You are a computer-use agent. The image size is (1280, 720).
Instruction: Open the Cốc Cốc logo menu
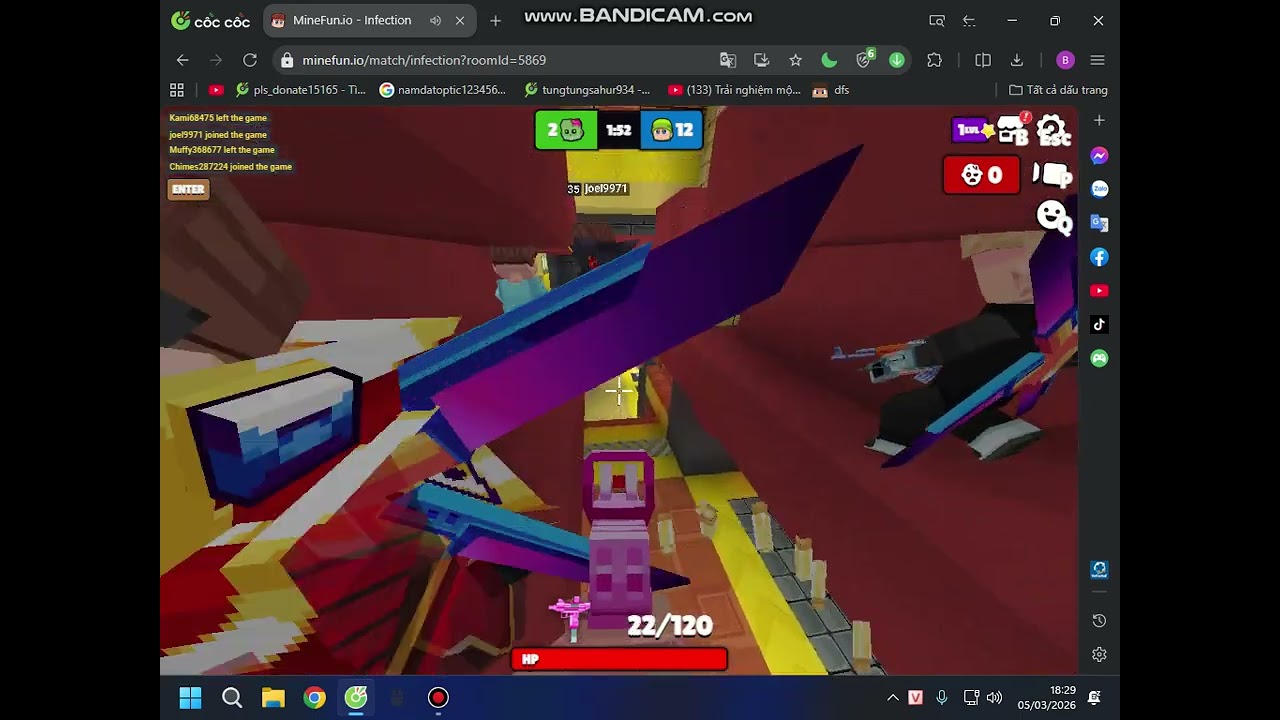pyautogui.click(x=211, y=20)
